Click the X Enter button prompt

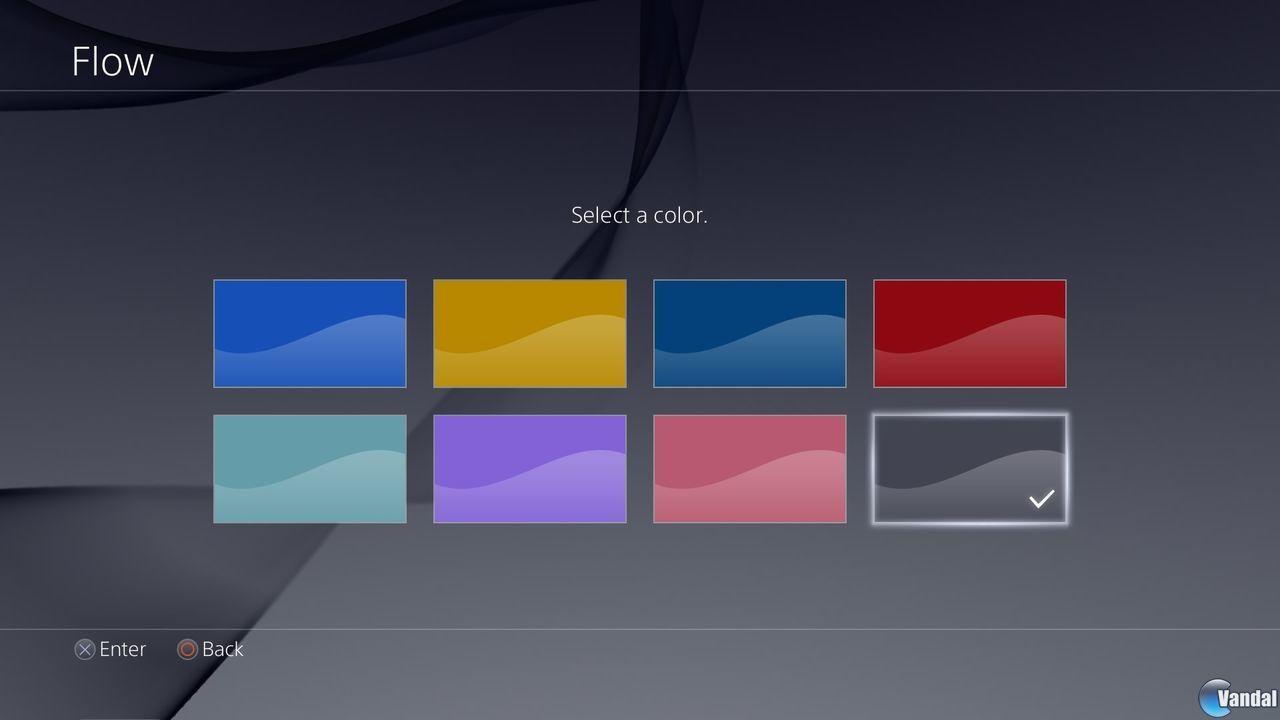point(111,649)
